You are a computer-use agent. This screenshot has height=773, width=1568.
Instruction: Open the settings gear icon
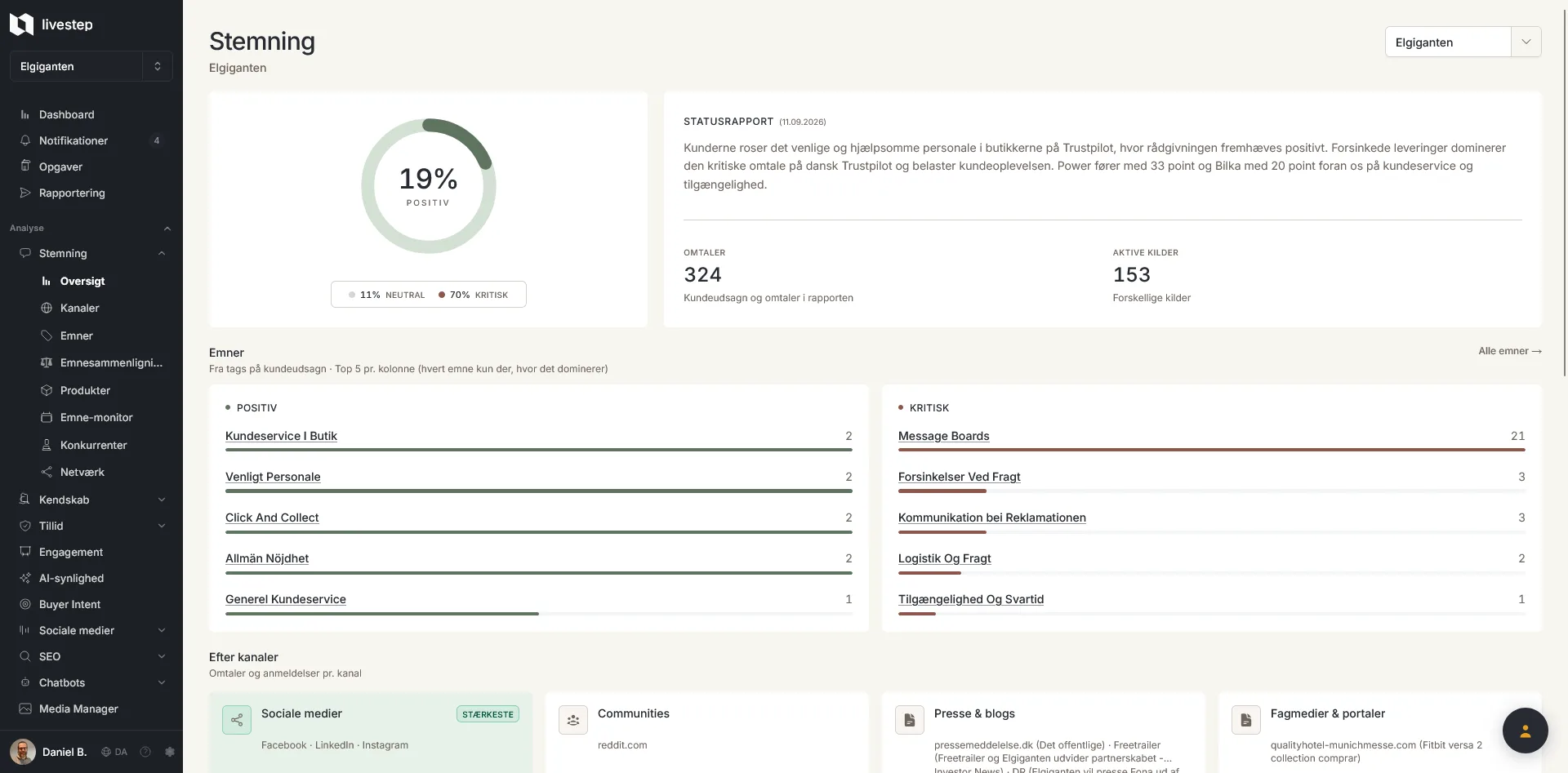click(170, 752)
